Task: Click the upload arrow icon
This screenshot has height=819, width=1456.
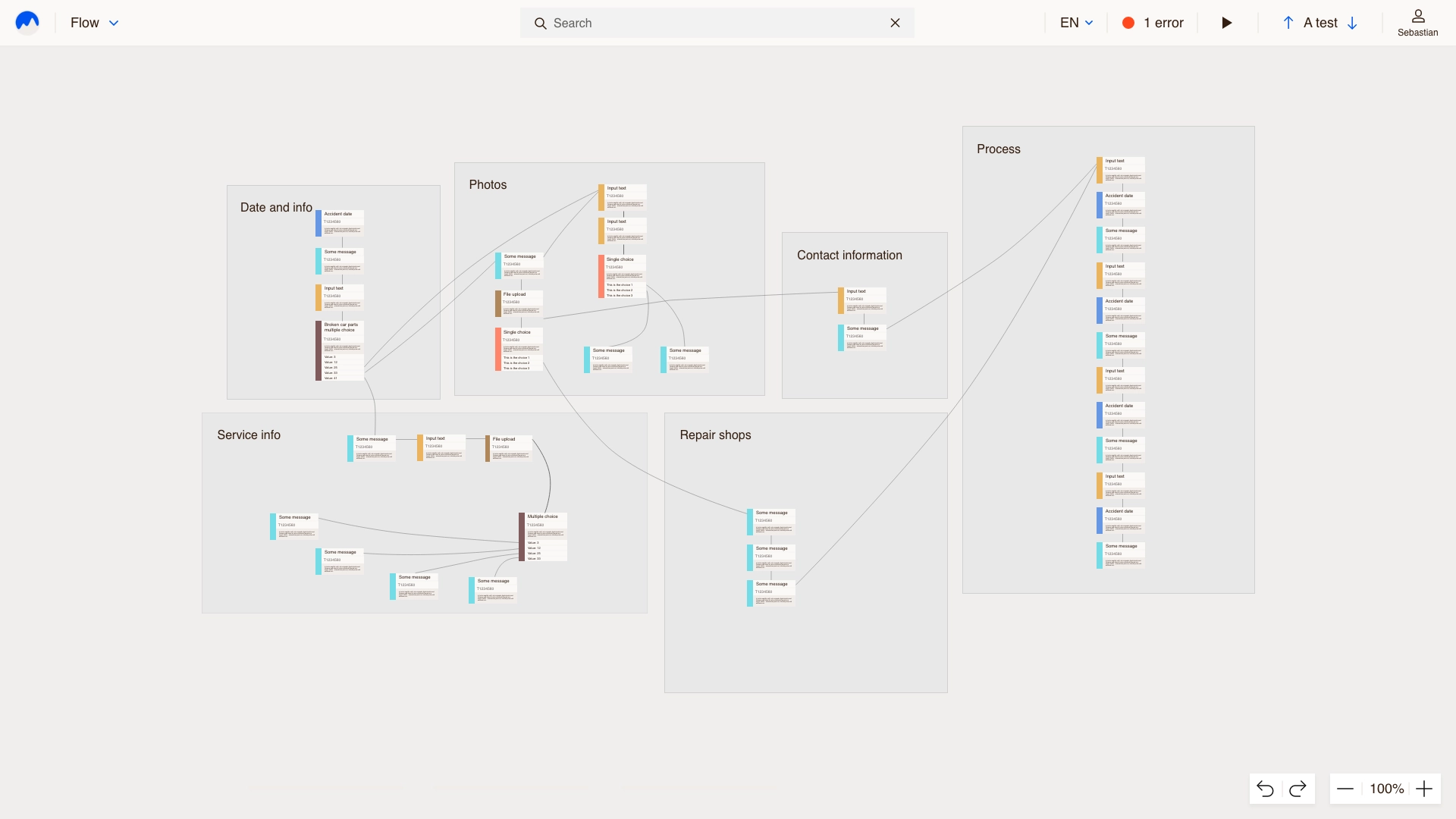Action: point(1288,23)
